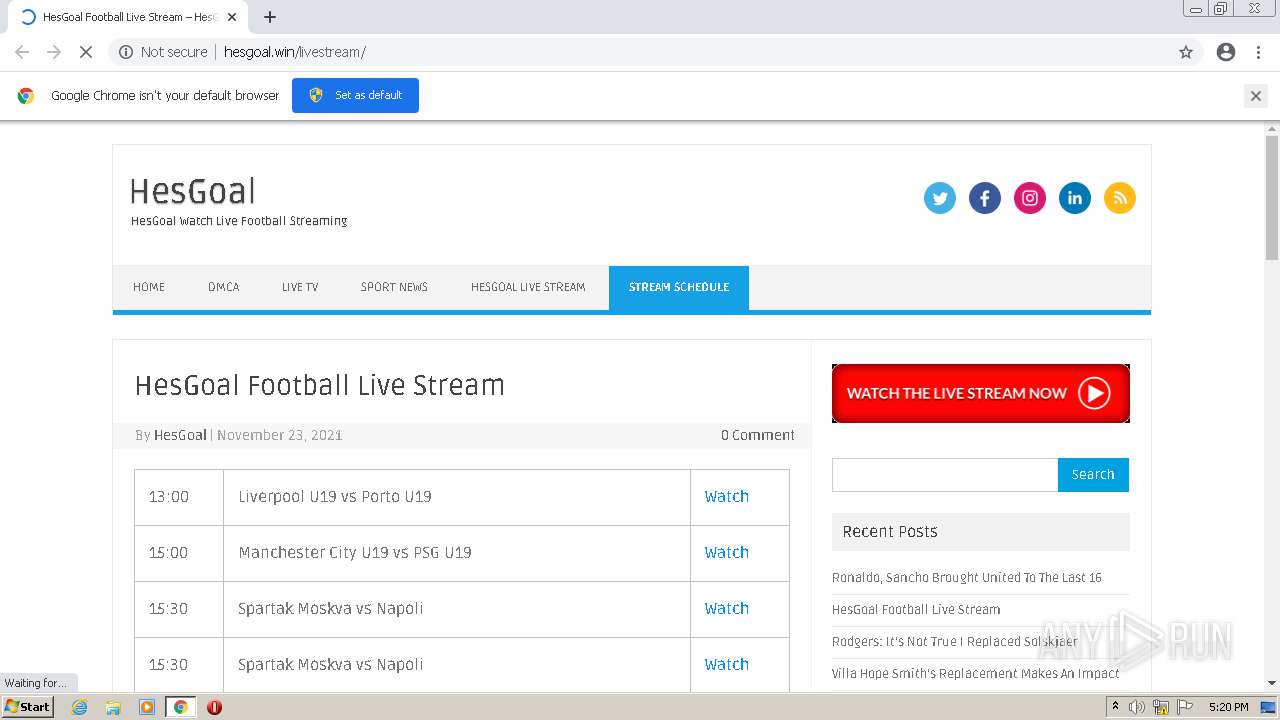Open a new browser tab
The image size is (1280, 720).
[270, 17]
